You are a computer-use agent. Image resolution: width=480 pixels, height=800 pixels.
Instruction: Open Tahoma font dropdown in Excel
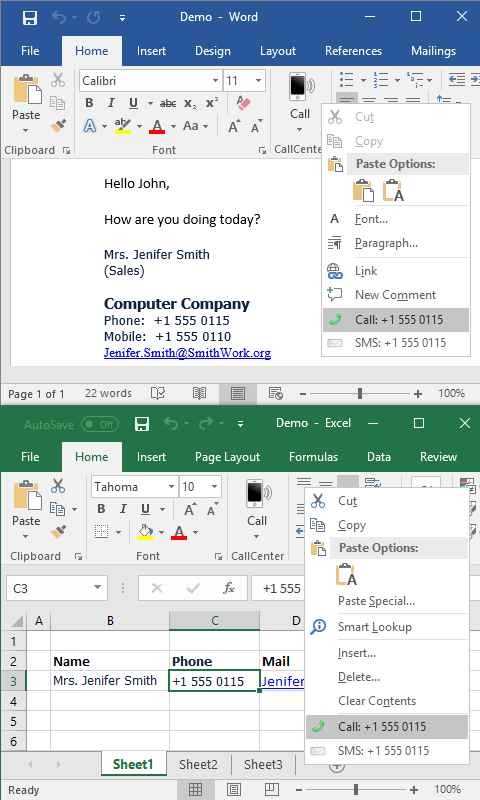coord(171,487)
